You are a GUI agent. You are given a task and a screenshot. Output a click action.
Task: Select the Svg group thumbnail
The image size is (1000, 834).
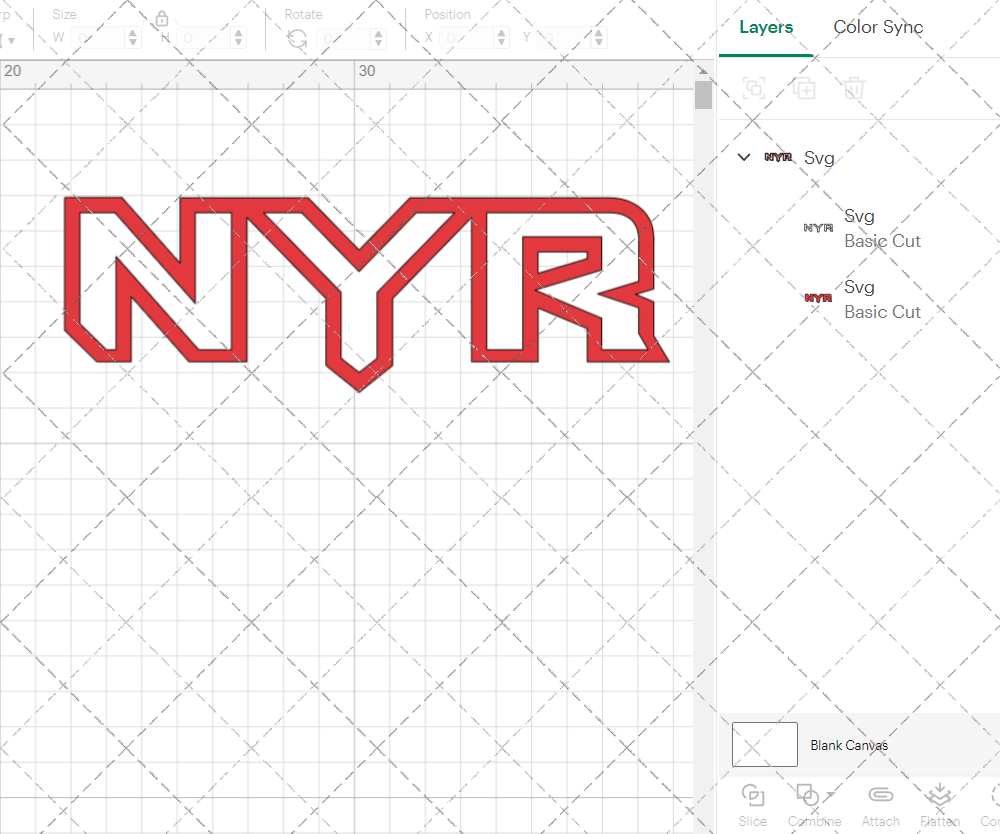pos(778,157)
